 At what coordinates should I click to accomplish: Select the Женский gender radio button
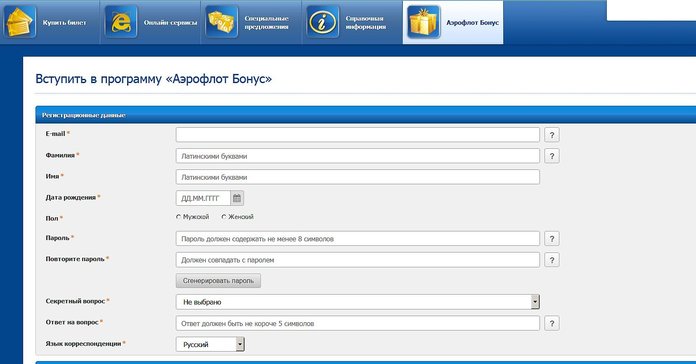[224, 217]
